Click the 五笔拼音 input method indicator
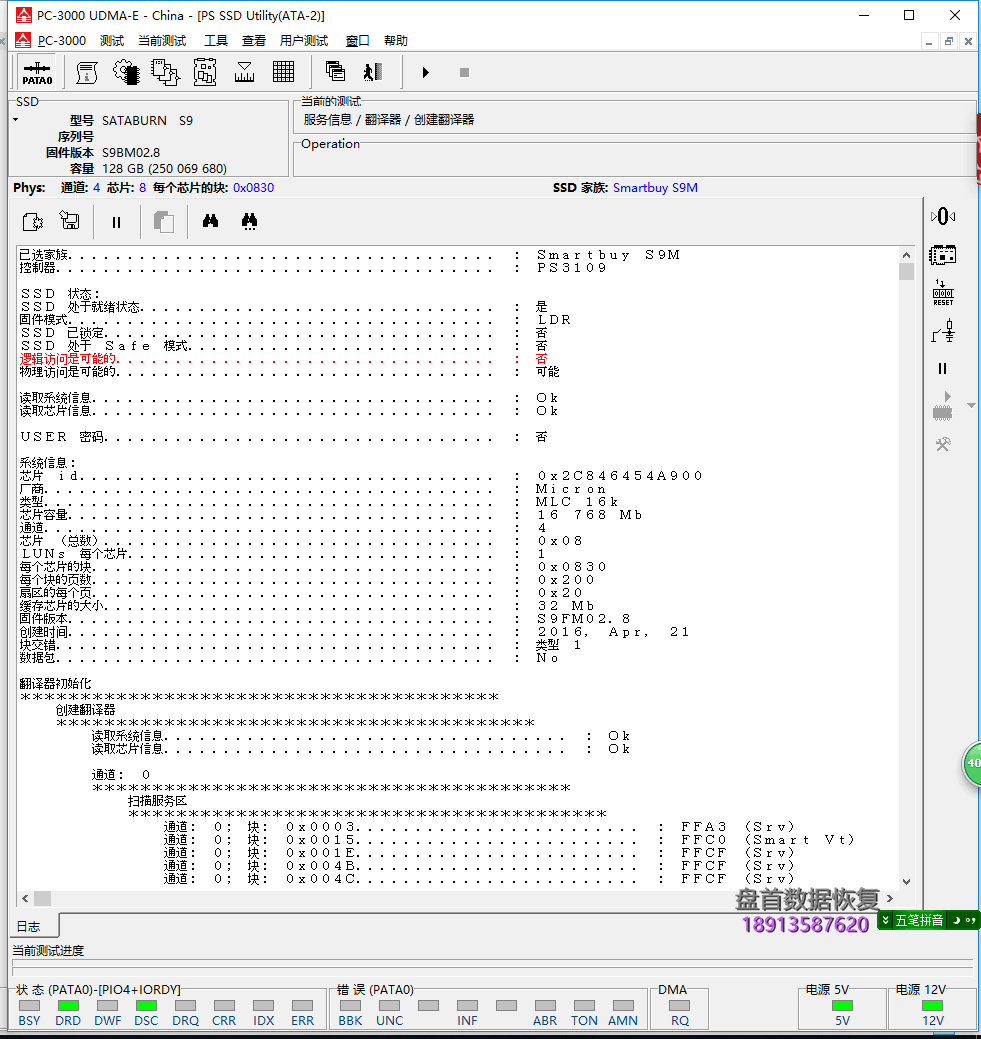Screen dimensions: 981x1039 point(919,920)
